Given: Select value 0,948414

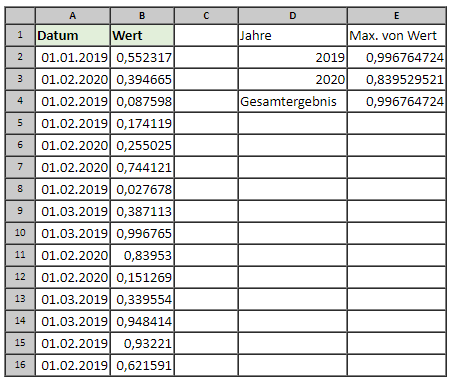Looking at the screenshot, I should [142, 321].
